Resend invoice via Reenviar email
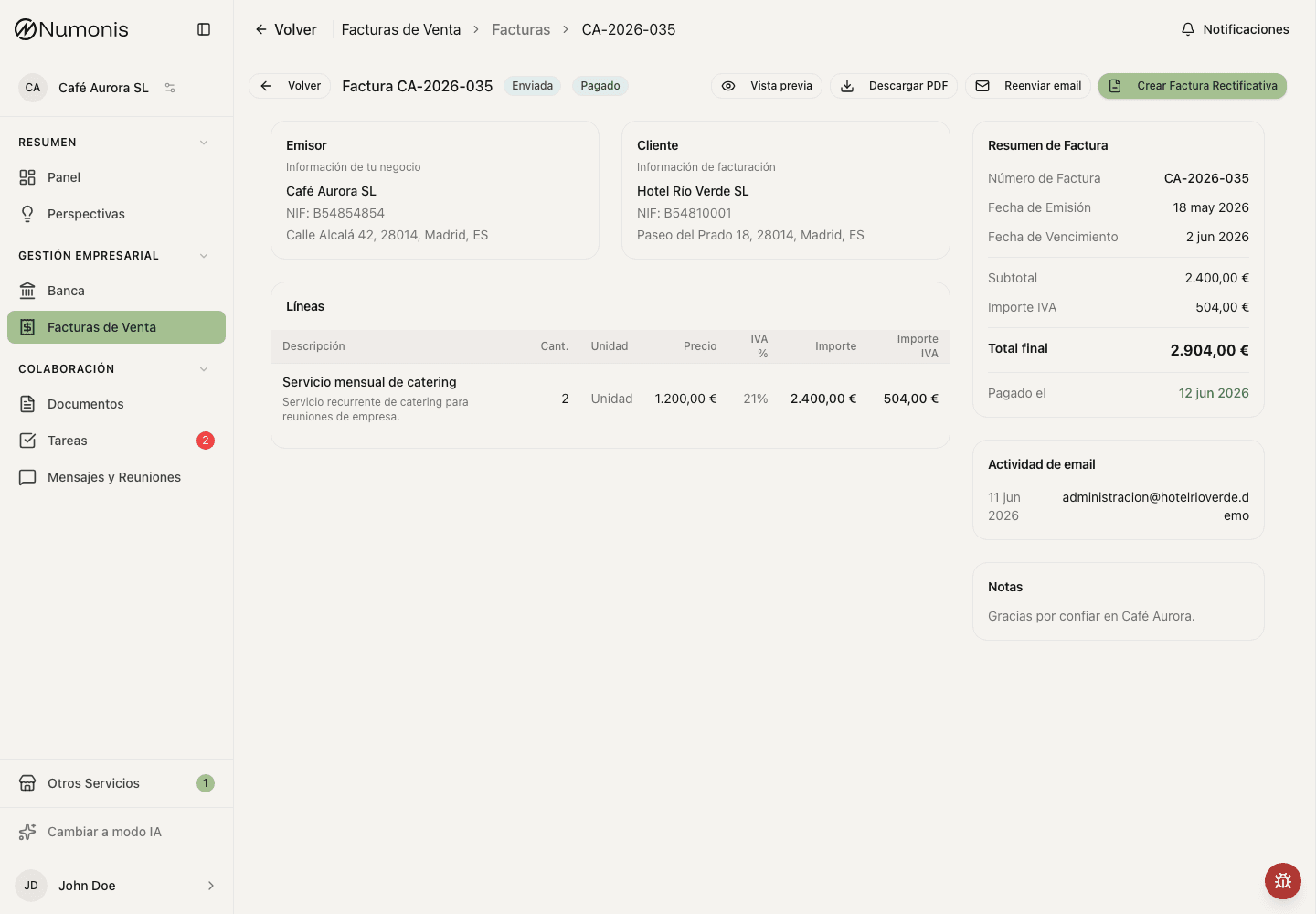Image resolution: width=1316 pixels, height=914 pixels. pos(1028,86)
